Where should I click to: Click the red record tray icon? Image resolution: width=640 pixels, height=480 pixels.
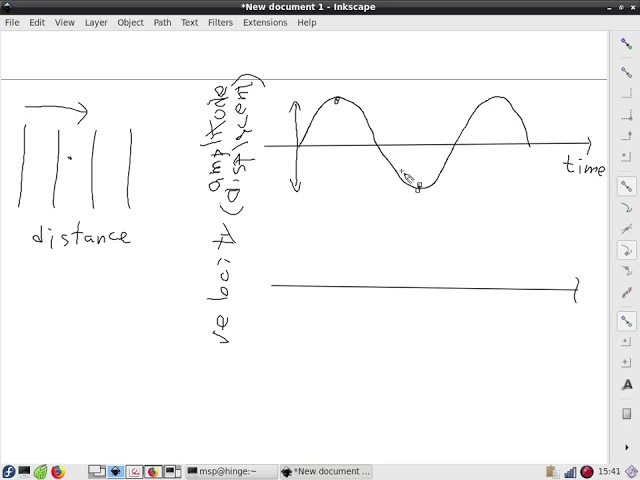(x=587, y=472)
